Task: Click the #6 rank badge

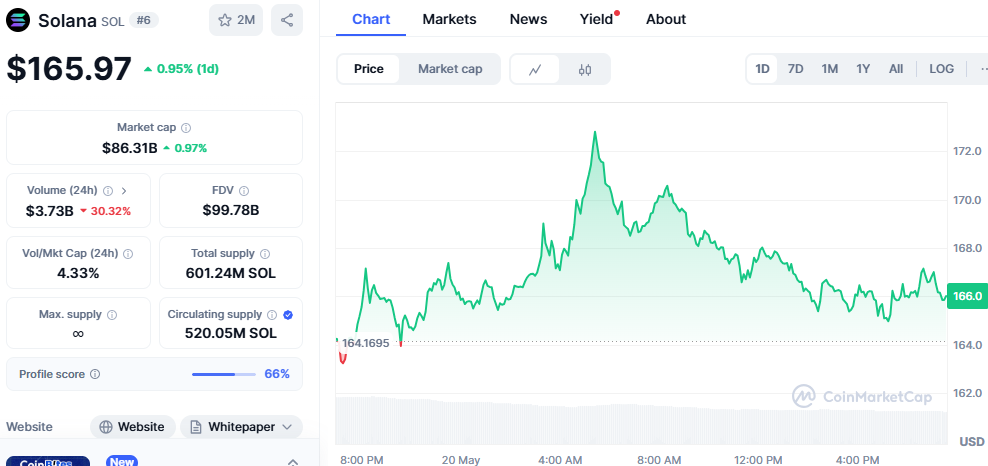Action: [x=144, y=20]
